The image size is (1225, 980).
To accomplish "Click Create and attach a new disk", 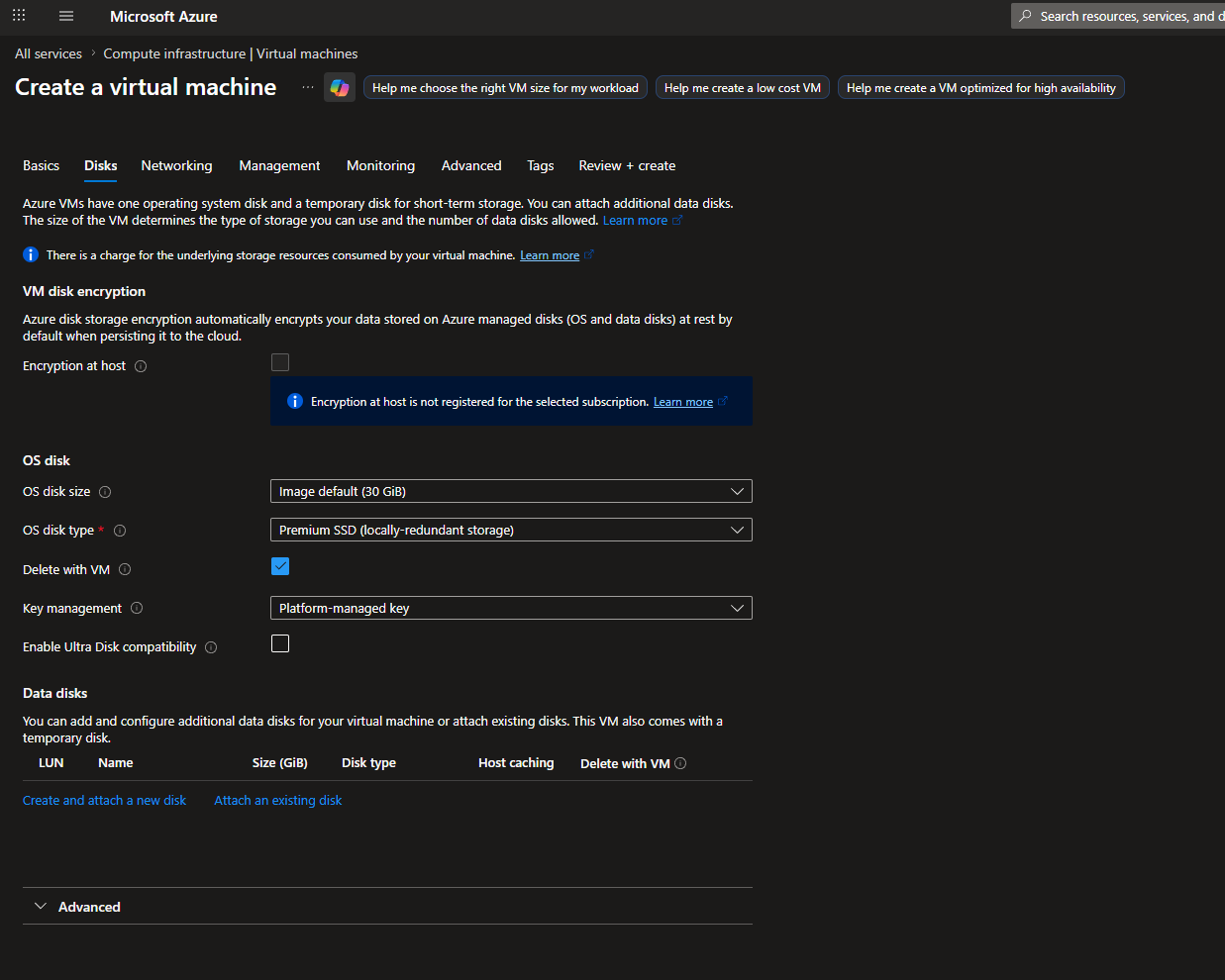I will [x=104, y=800].
